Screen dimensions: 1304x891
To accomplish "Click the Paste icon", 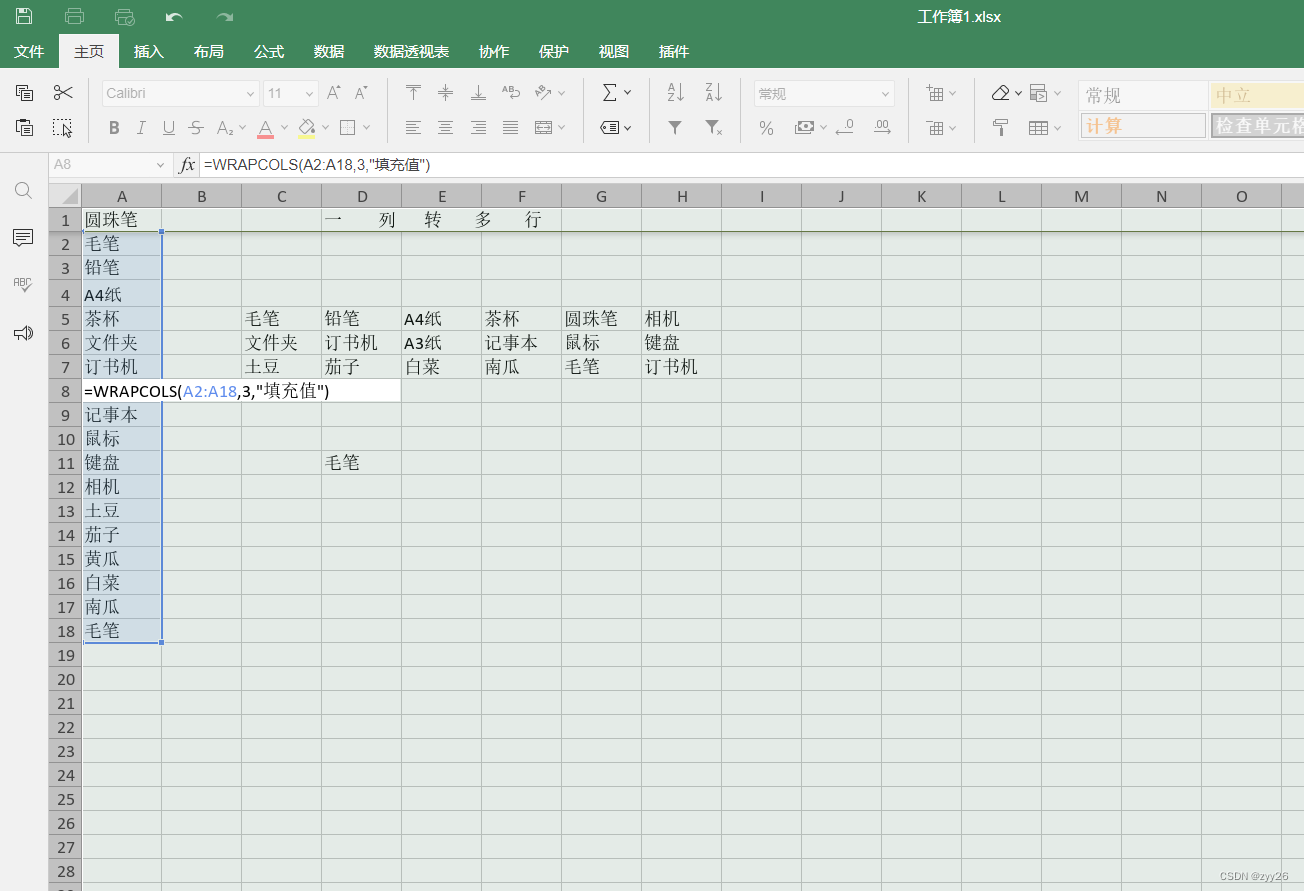I will [25, 127].
